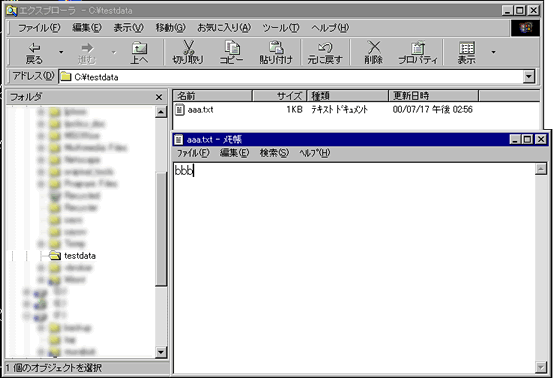Viewport: 557px width, 378px height.
Task: Click the Forward (進む) toolbar button
Action: (x=87, y=53)
